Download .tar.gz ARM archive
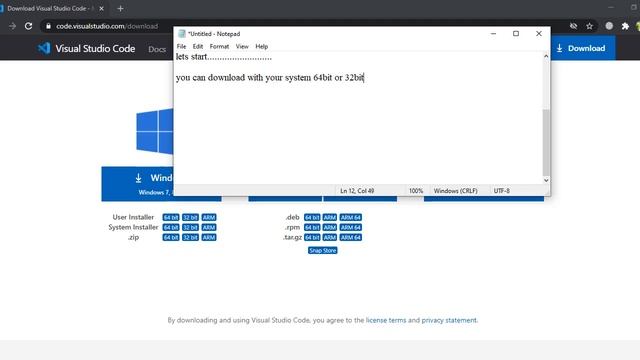 click(x=330, y=237)
